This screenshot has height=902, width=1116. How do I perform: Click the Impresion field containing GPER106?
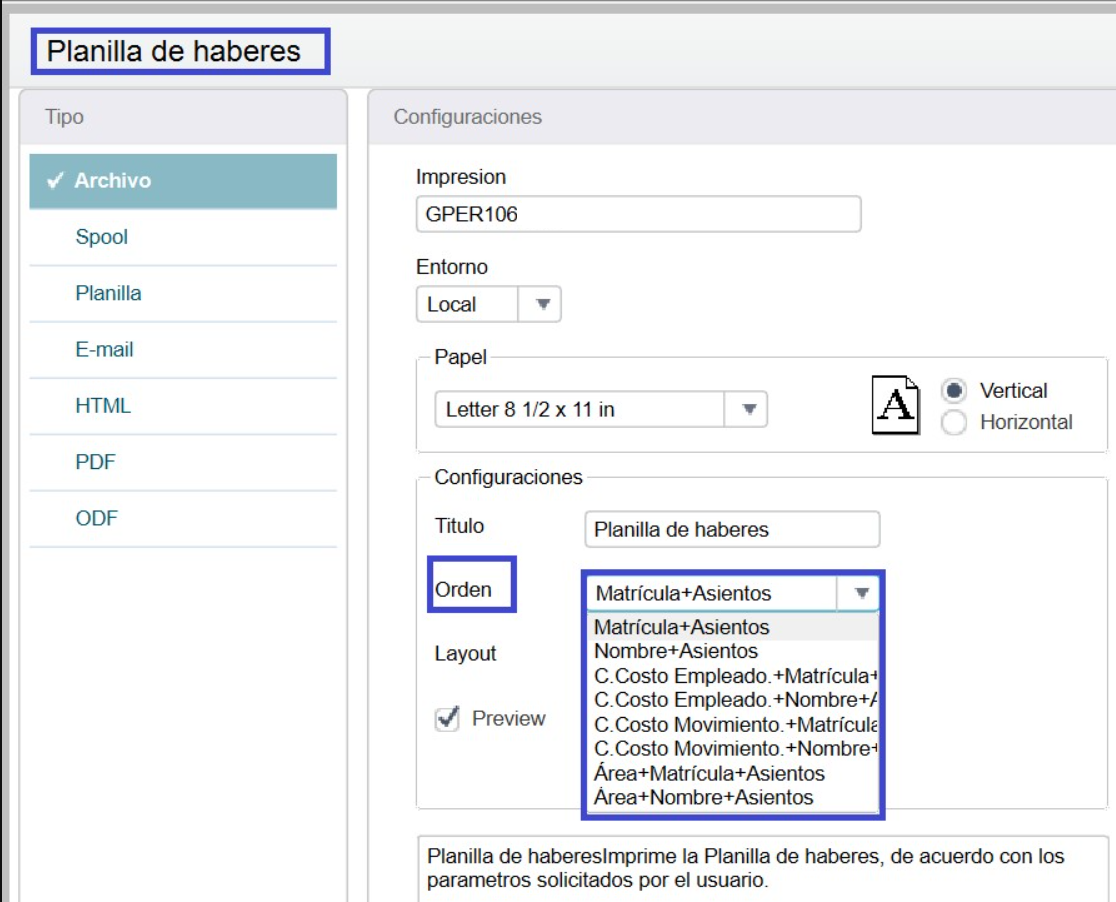[638, 215]
